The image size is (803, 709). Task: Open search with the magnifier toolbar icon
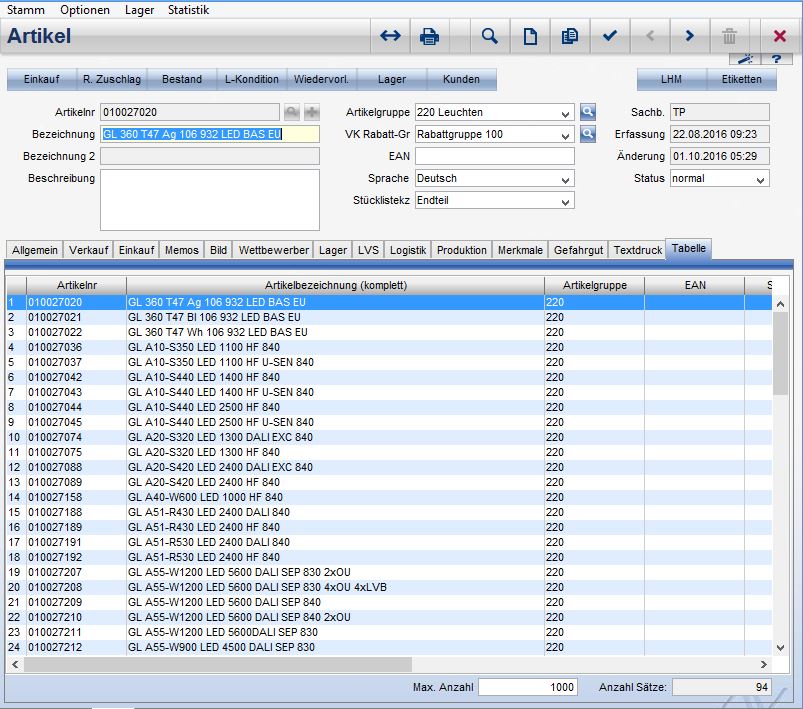pyautogui.click(x=489, y=37)
